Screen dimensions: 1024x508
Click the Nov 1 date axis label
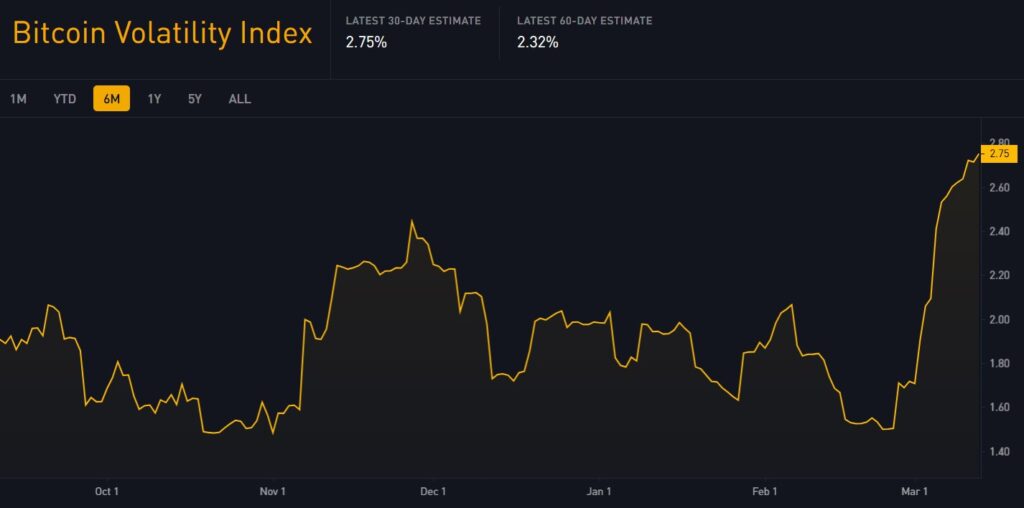[x=273, y=491]
